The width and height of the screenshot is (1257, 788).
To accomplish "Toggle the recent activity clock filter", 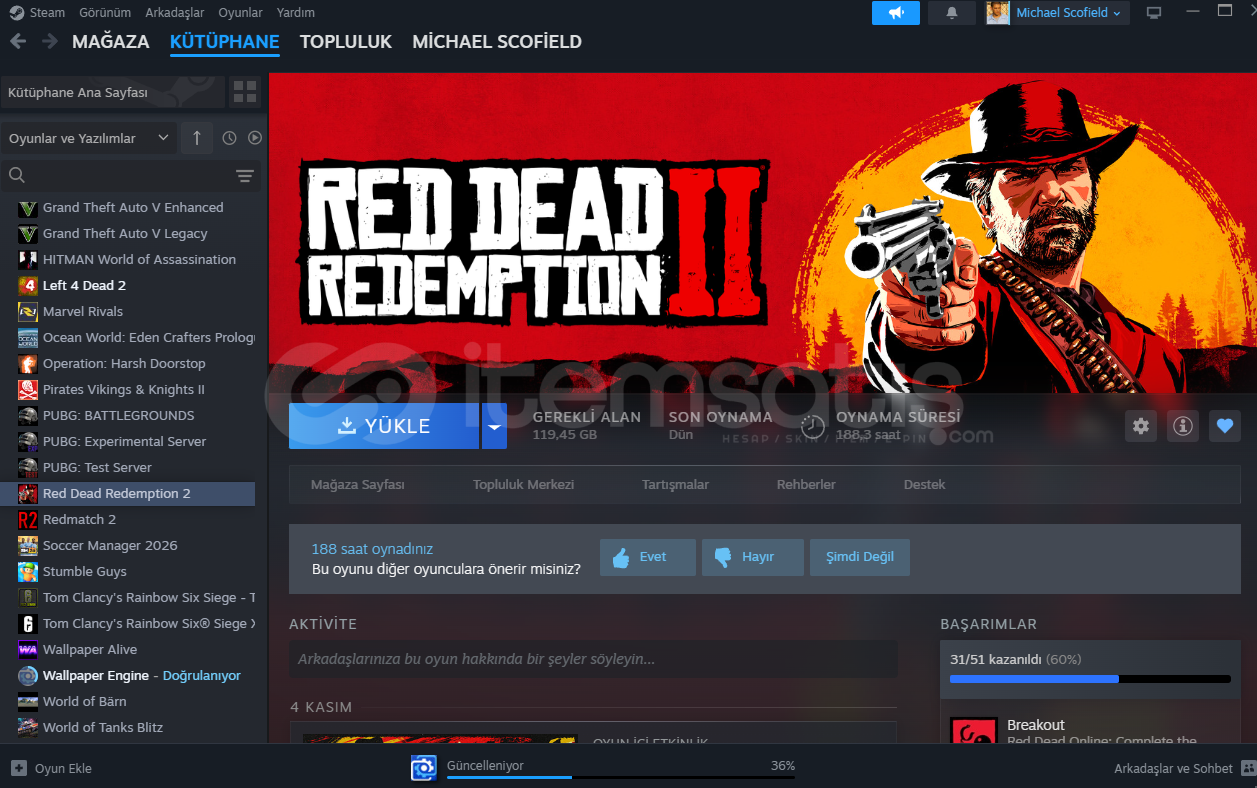I will click(229, 138).
